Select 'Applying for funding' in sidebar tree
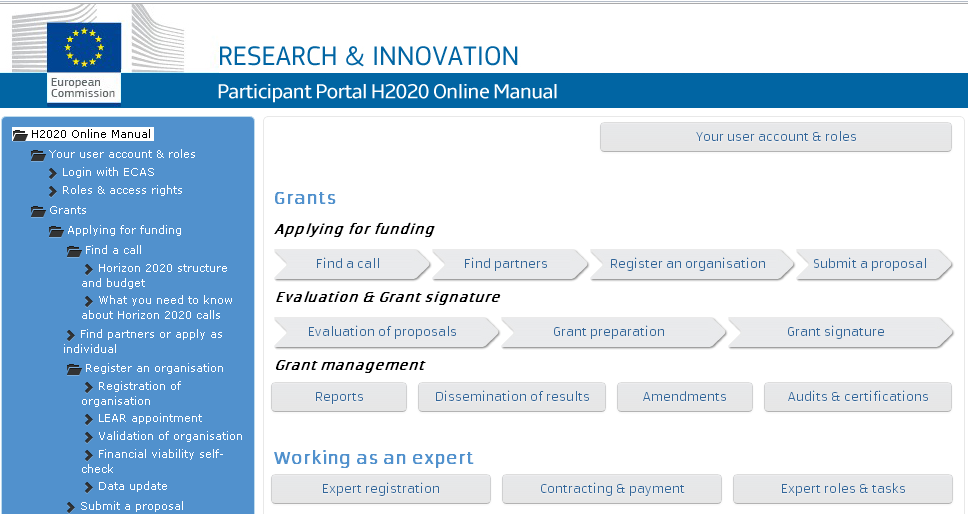 (125, 230)
